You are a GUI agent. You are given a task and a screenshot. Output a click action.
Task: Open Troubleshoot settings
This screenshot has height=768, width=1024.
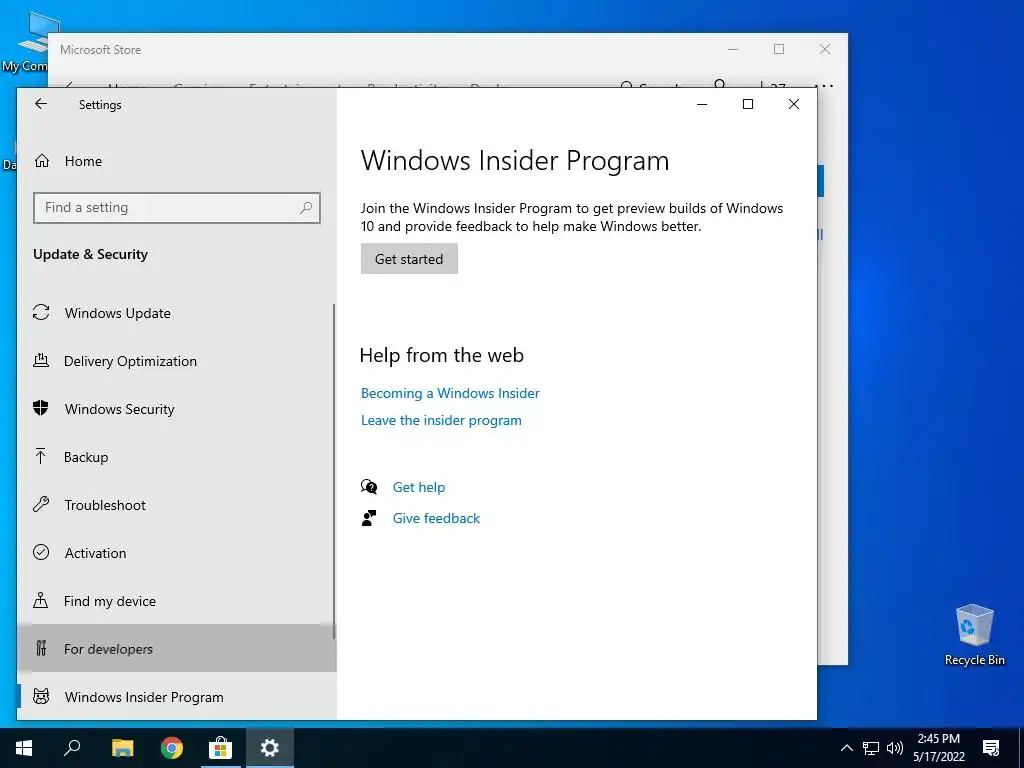(x=176, y=505)
